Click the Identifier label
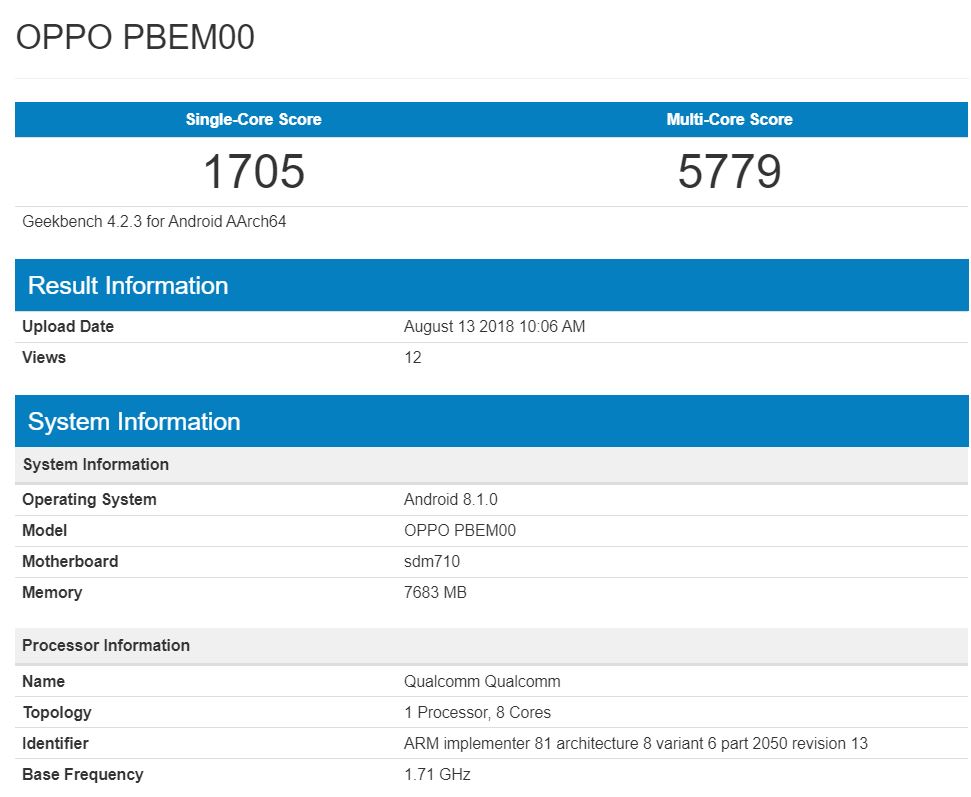This screenshot has height=797, width=971. (55, 743)
